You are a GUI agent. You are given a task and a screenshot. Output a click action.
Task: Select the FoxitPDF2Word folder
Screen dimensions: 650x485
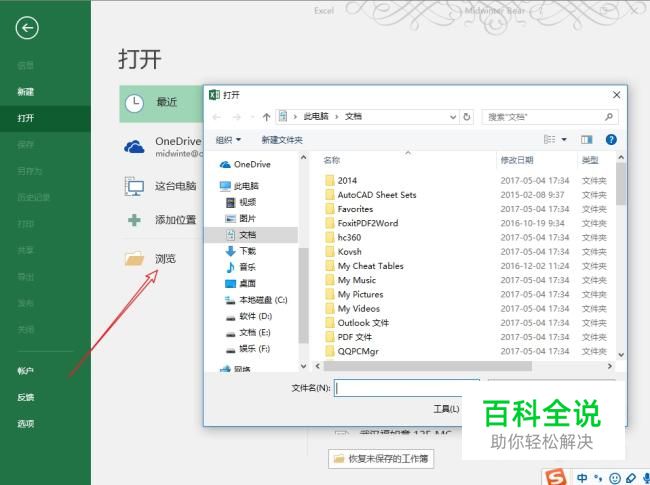coord(361,223)
